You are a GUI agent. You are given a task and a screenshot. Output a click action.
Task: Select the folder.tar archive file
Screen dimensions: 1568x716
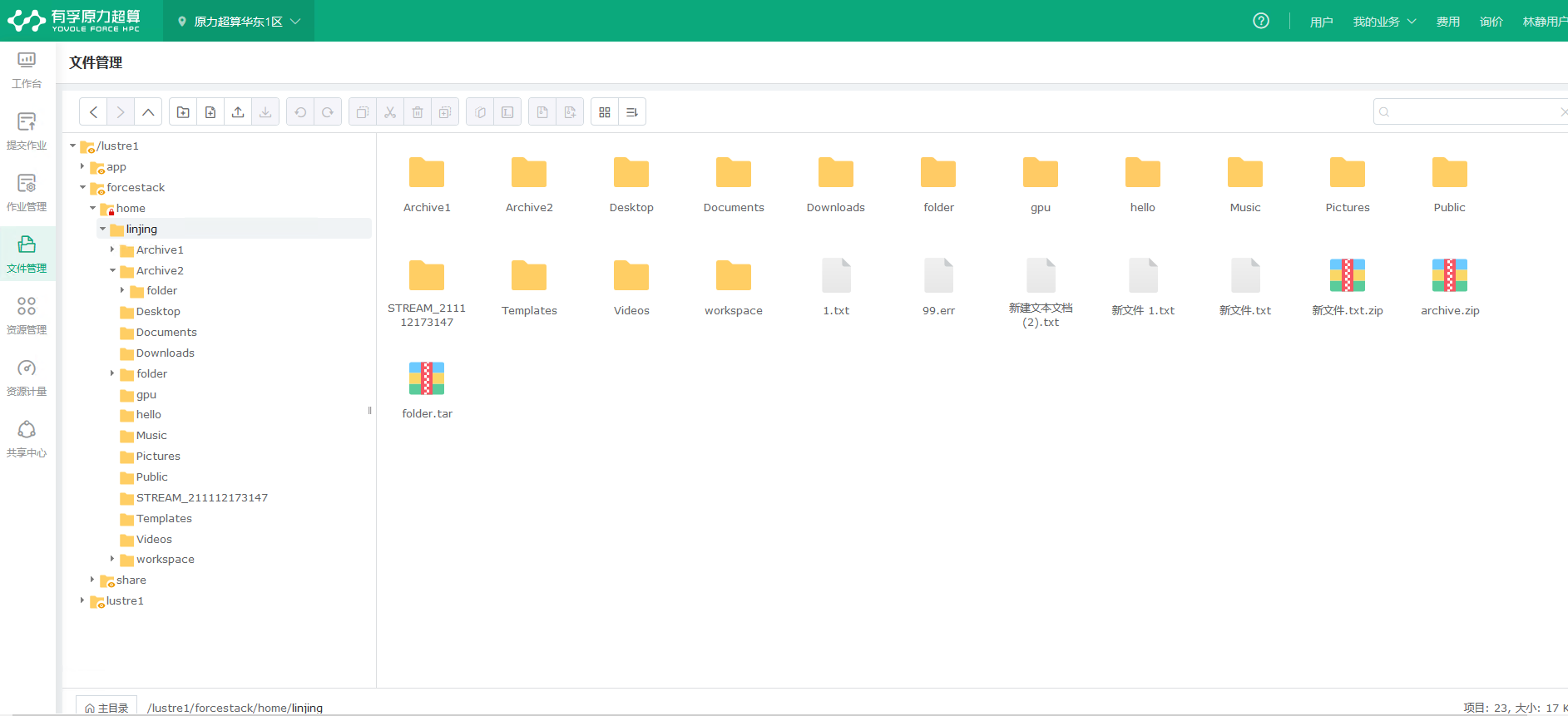427,391
